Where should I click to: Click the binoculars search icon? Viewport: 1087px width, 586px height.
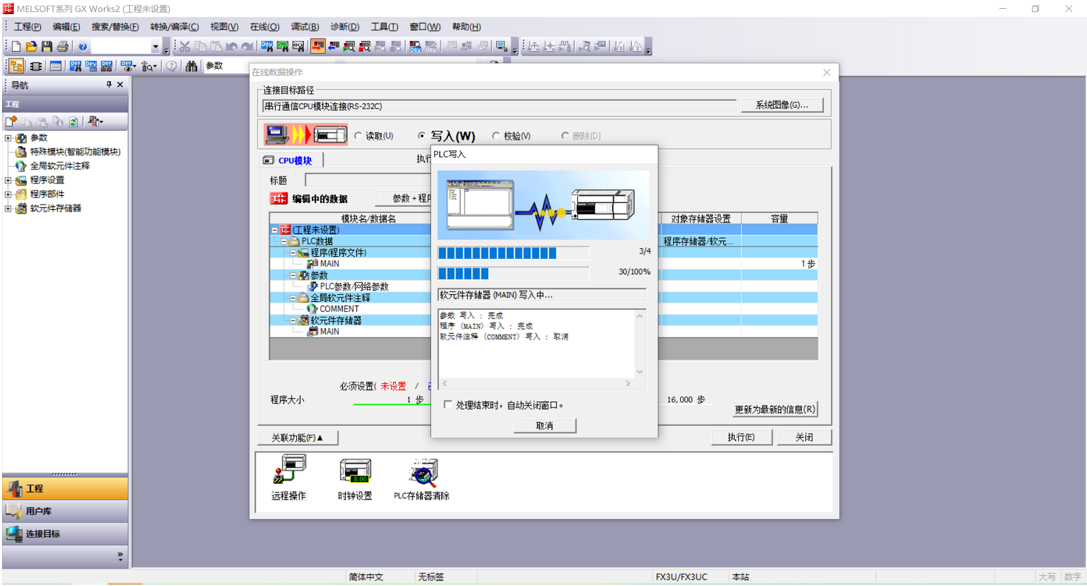[191, 66]
